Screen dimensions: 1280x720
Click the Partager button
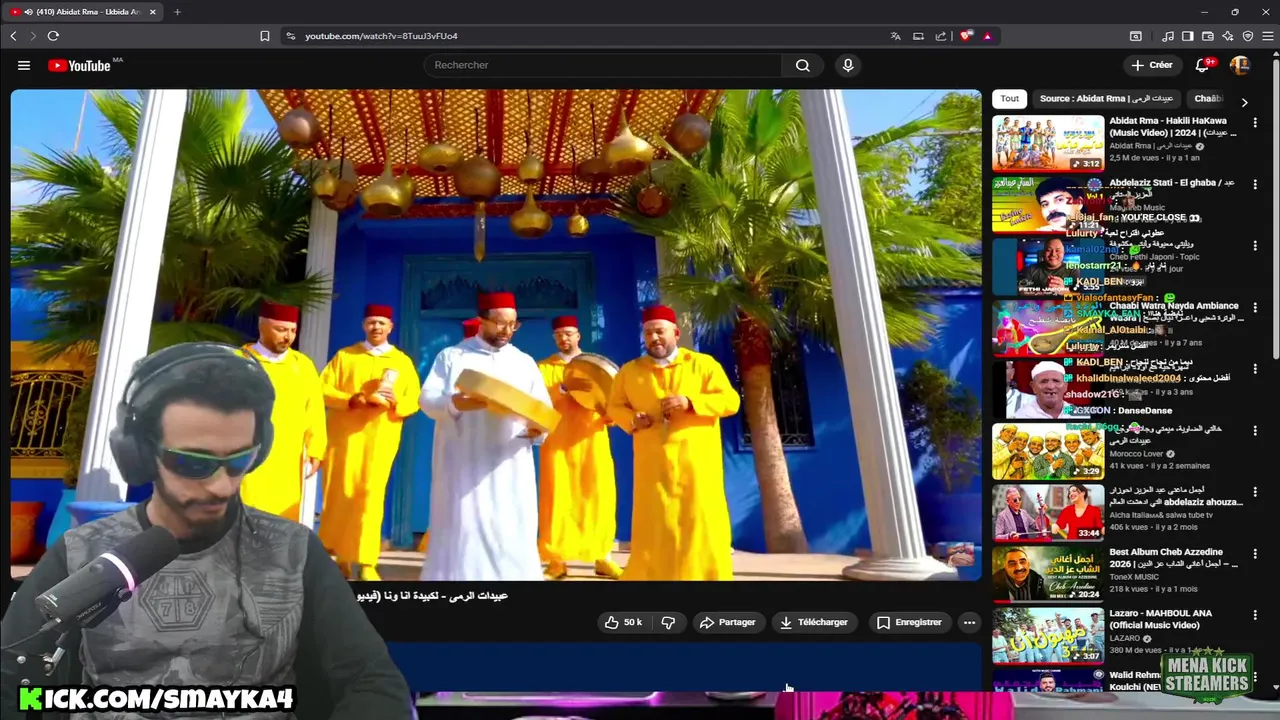pos(727,622)
